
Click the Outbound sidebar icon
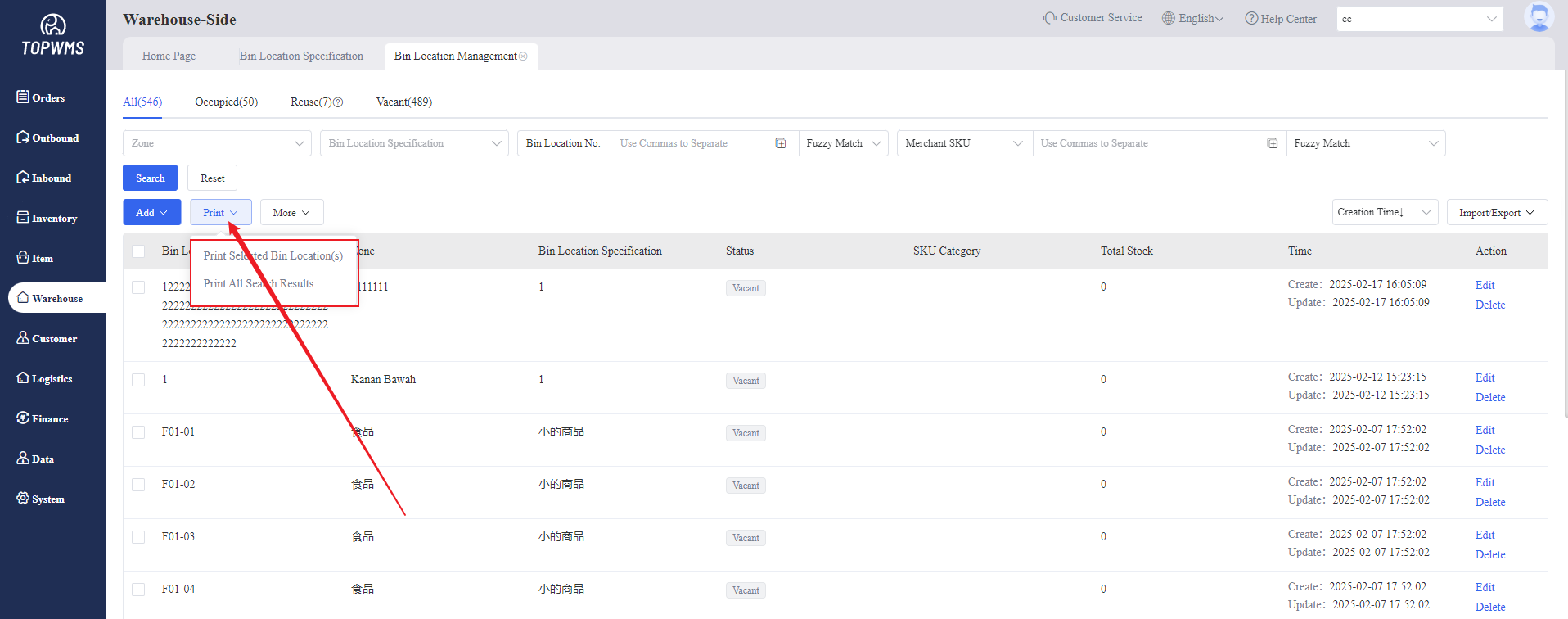[23, 138]
